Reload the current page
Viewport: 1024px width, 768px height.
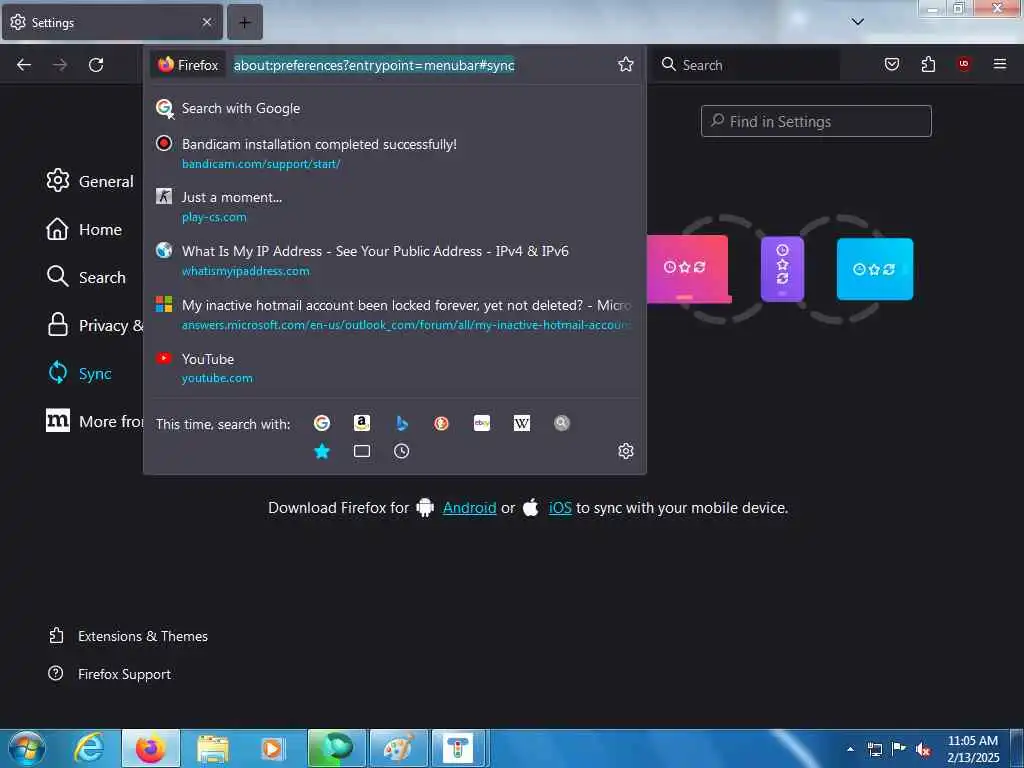click(96, 65)
